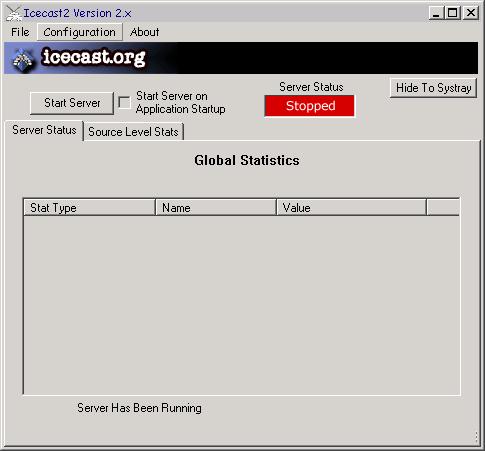
Task: Open the About menu
Action: [x=144, y=32]
